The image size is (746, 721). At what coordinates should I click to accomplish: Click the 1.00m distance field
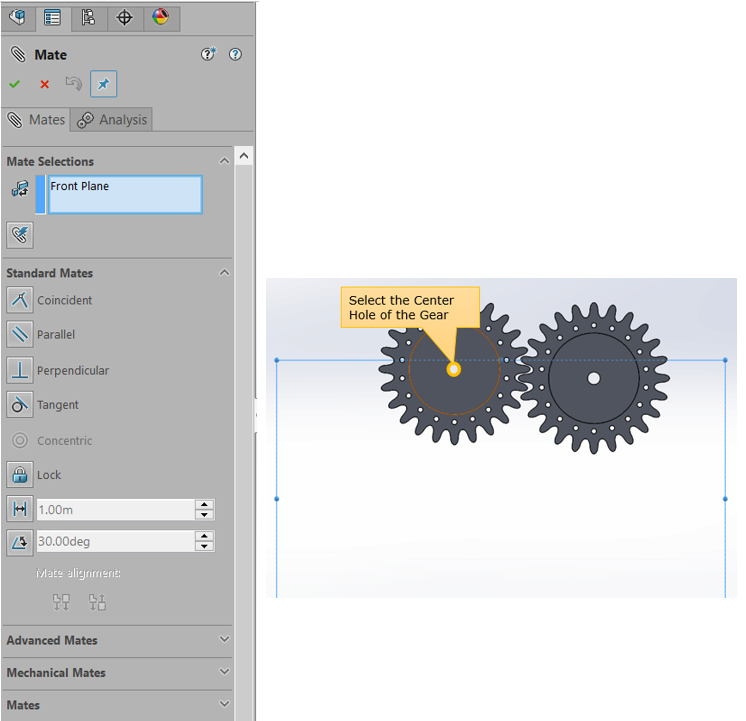point(116,510)
